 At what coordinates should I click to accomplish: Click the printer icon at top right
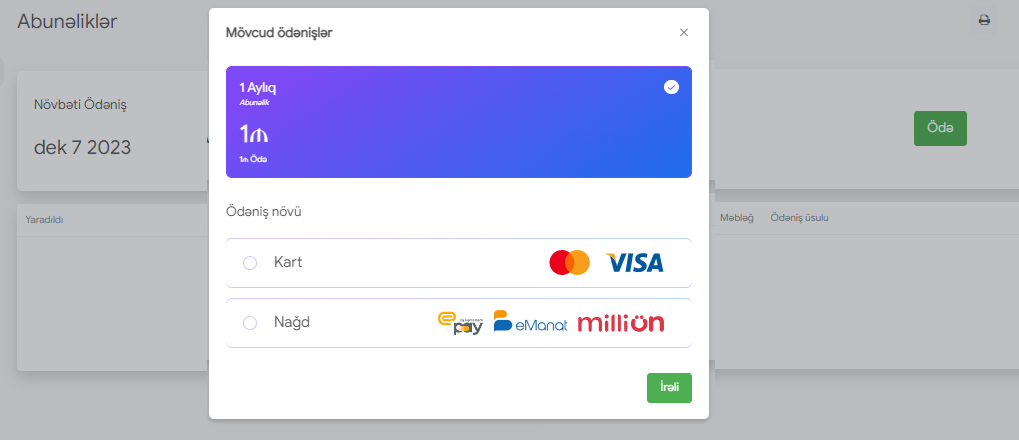[984, 20]
